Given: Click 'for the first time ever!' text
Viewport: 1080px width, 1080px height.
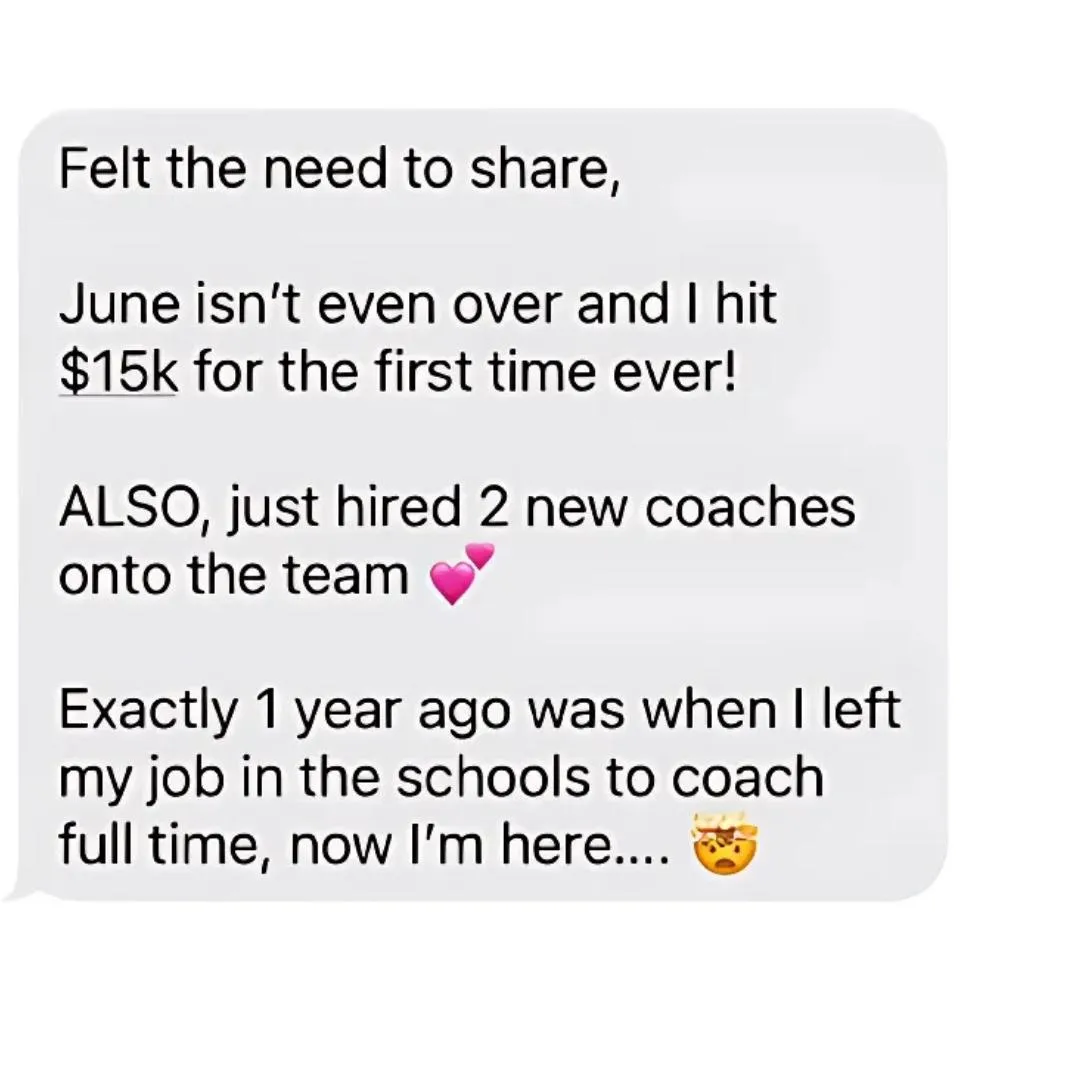Looking at the screenshot, I should pyautogui.click(x=466, y=372).
